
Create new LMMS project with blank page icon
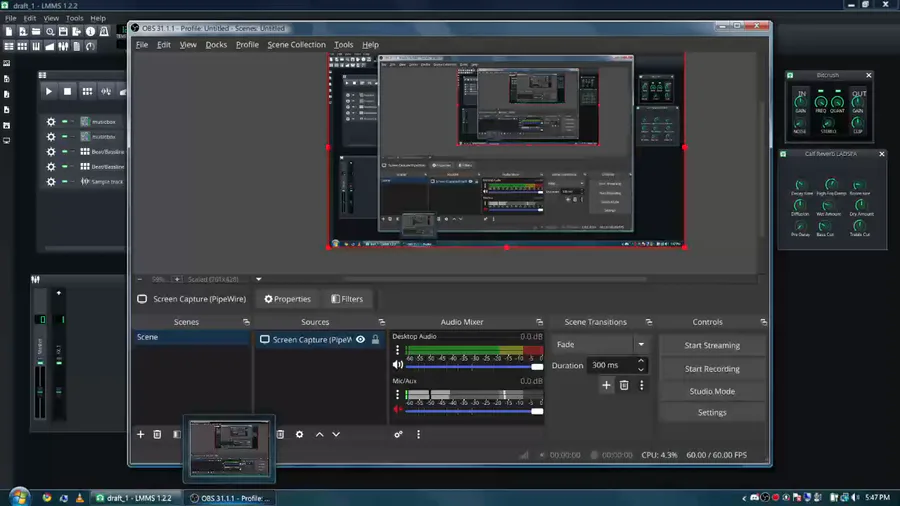pos(9,32)
